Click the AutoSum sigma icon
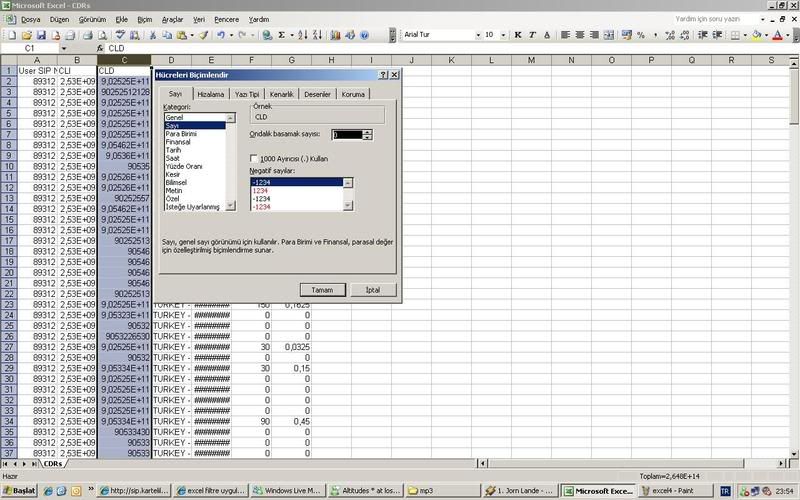This screenshot has width=800, height=500. [281, 34]
